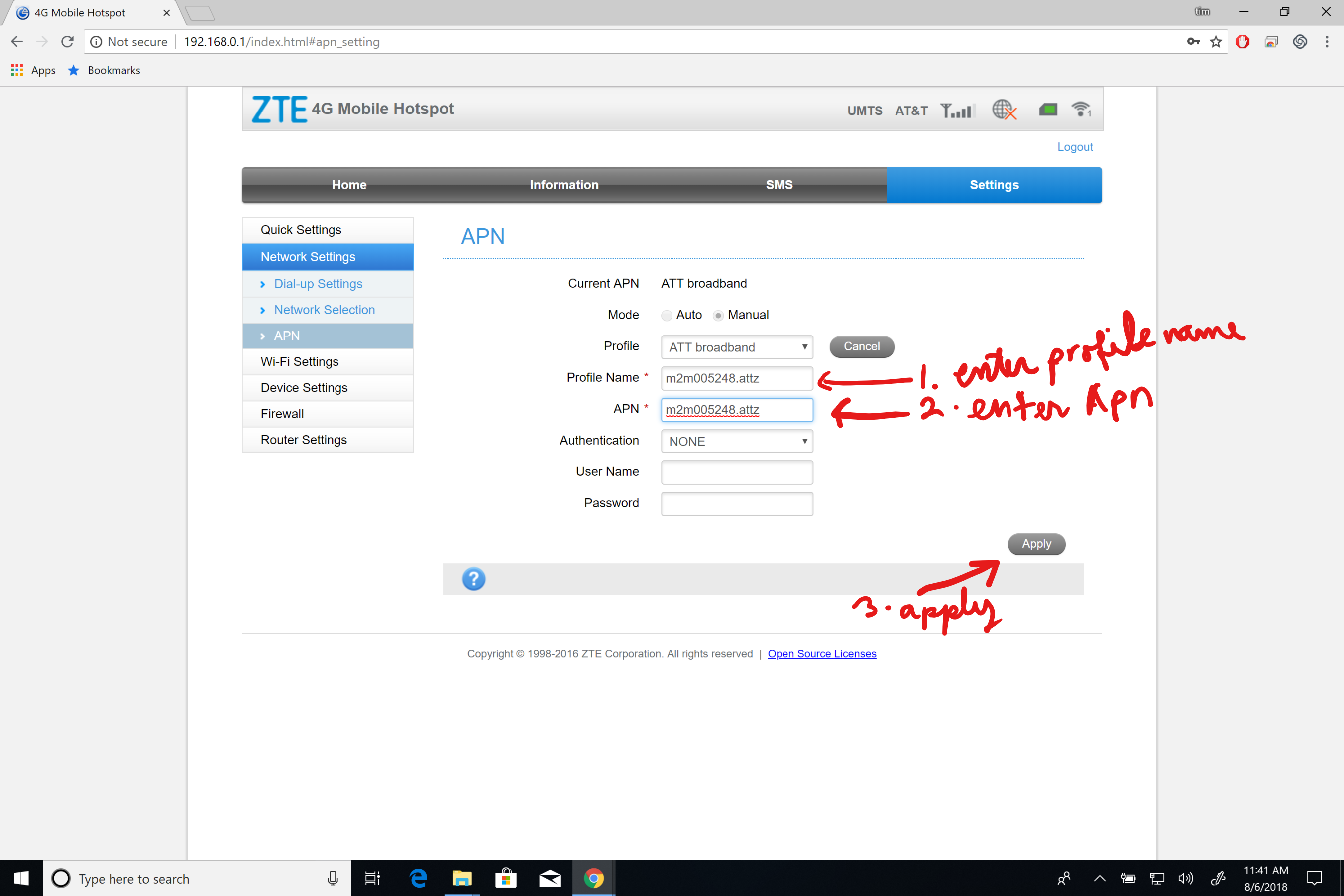The height and width of the screenshot is (896, 1344).
Task: Open Microsoft Store from taskbar
Action: click(506, 878)
